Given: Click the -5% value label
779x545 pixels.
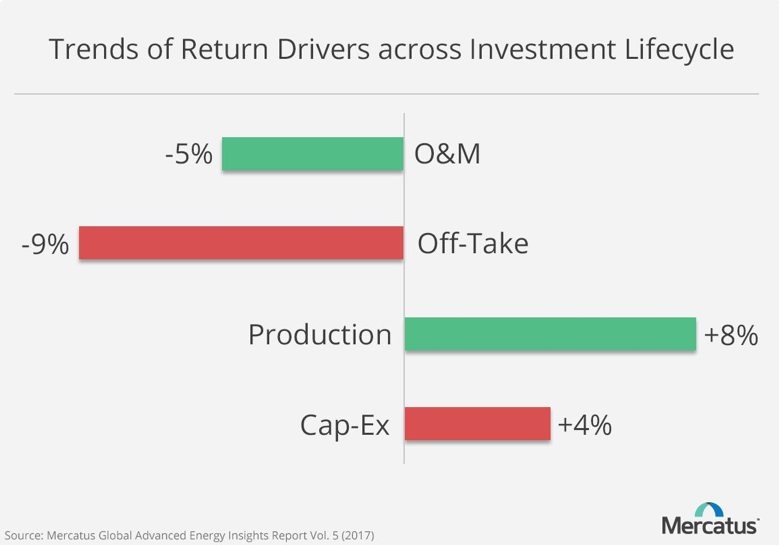Looking at the screenshot, I should (189, 154).
